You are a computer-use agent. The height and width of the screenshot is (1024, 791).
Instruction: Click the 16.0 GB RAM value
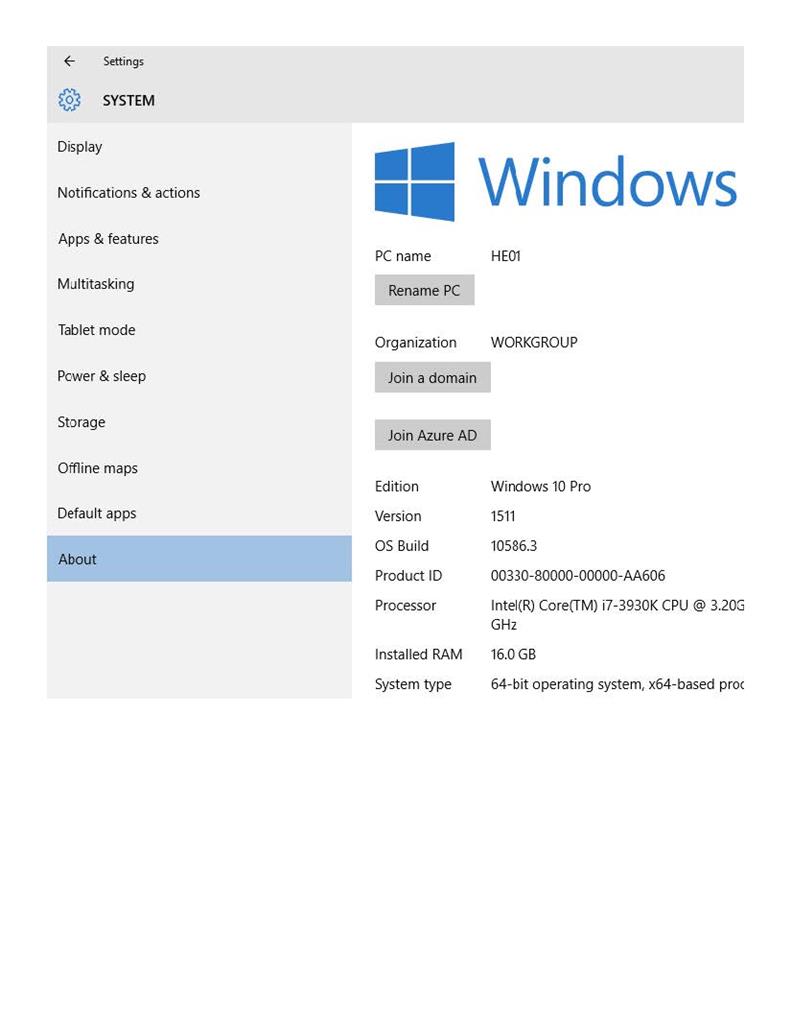513,654
